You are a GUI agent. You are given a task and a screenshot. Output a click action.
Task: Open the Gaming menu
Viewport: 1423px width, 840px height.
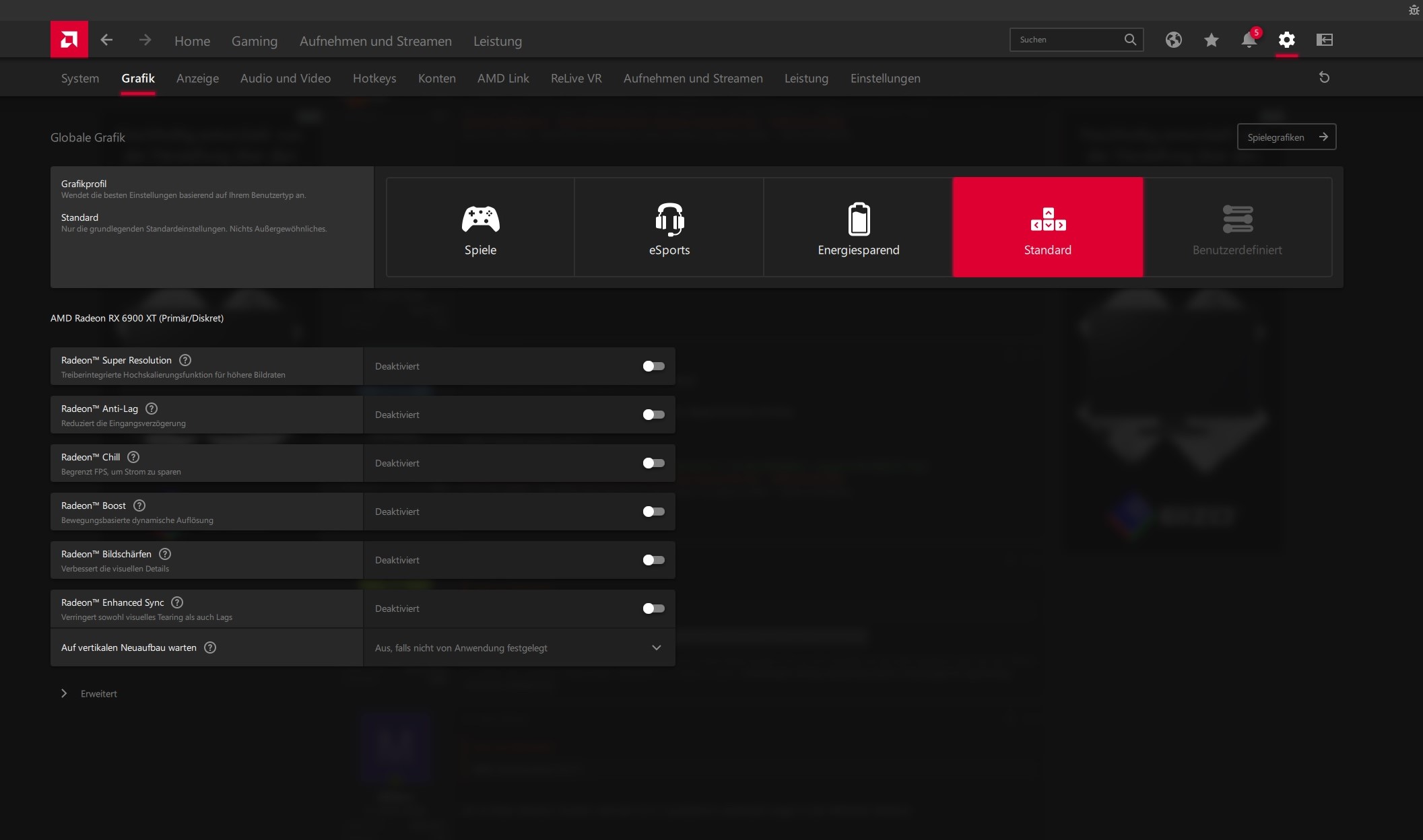click(x=255, y=41)
